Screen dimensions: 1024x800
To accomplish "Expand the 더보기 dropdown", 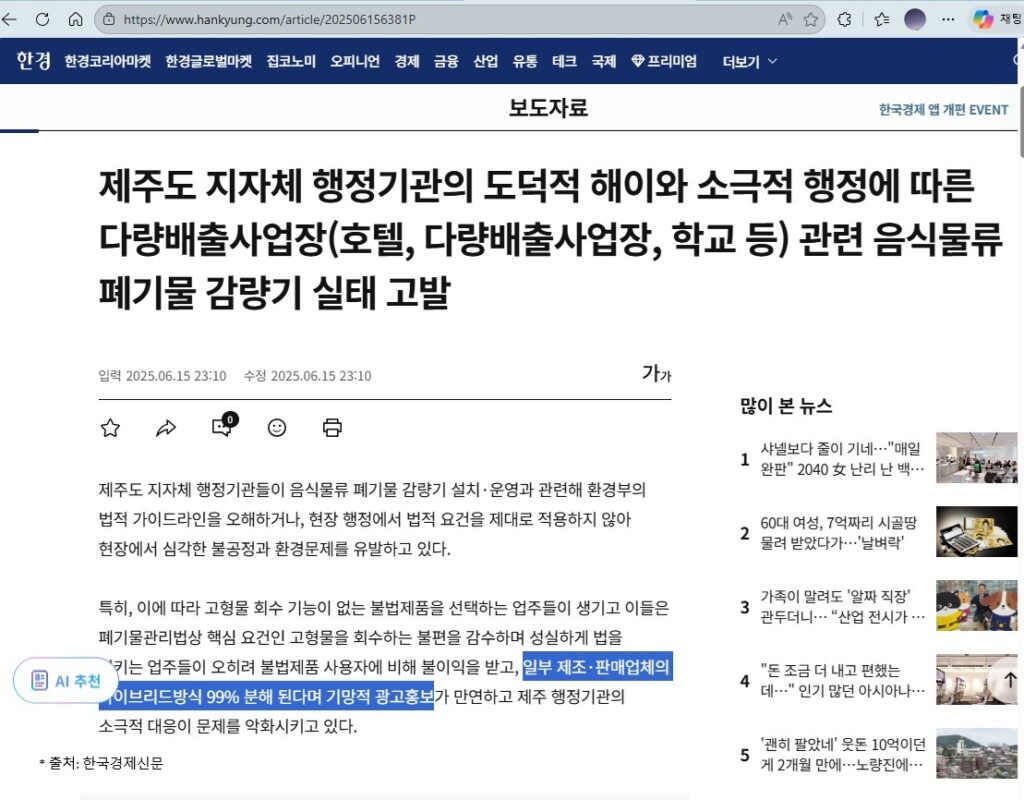I will pyautogui.click(x=750, y=62).
